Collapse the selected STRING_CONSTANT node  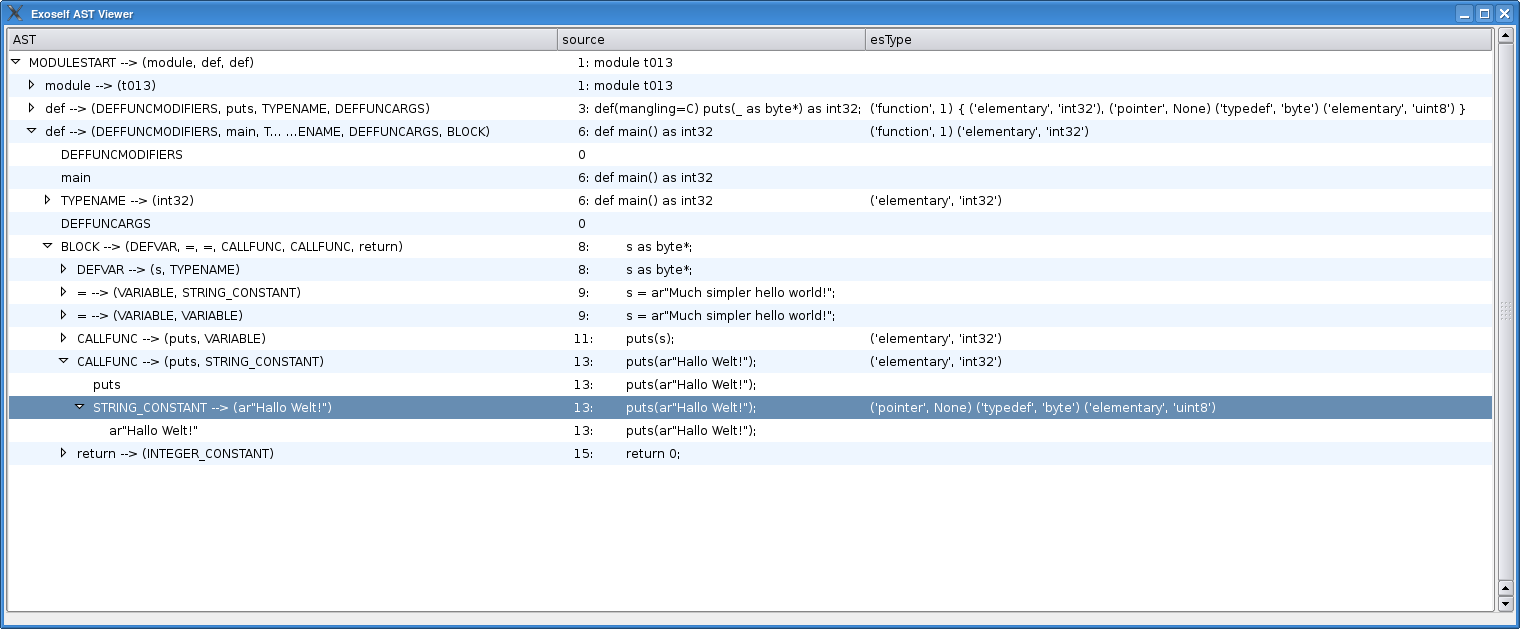coord(79,407)
